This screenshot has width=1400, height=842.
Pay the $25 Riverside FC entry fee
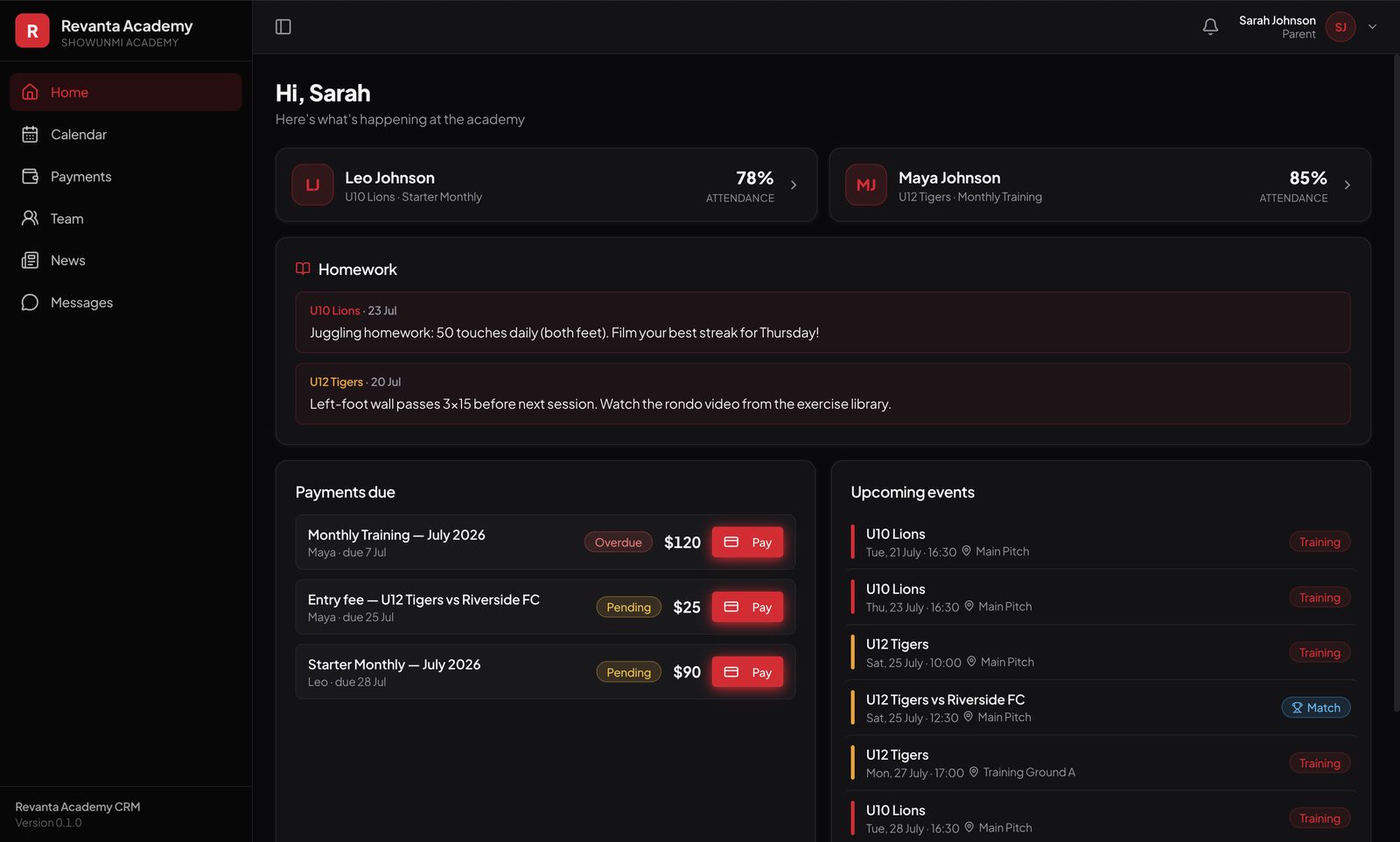pos(747,607)
